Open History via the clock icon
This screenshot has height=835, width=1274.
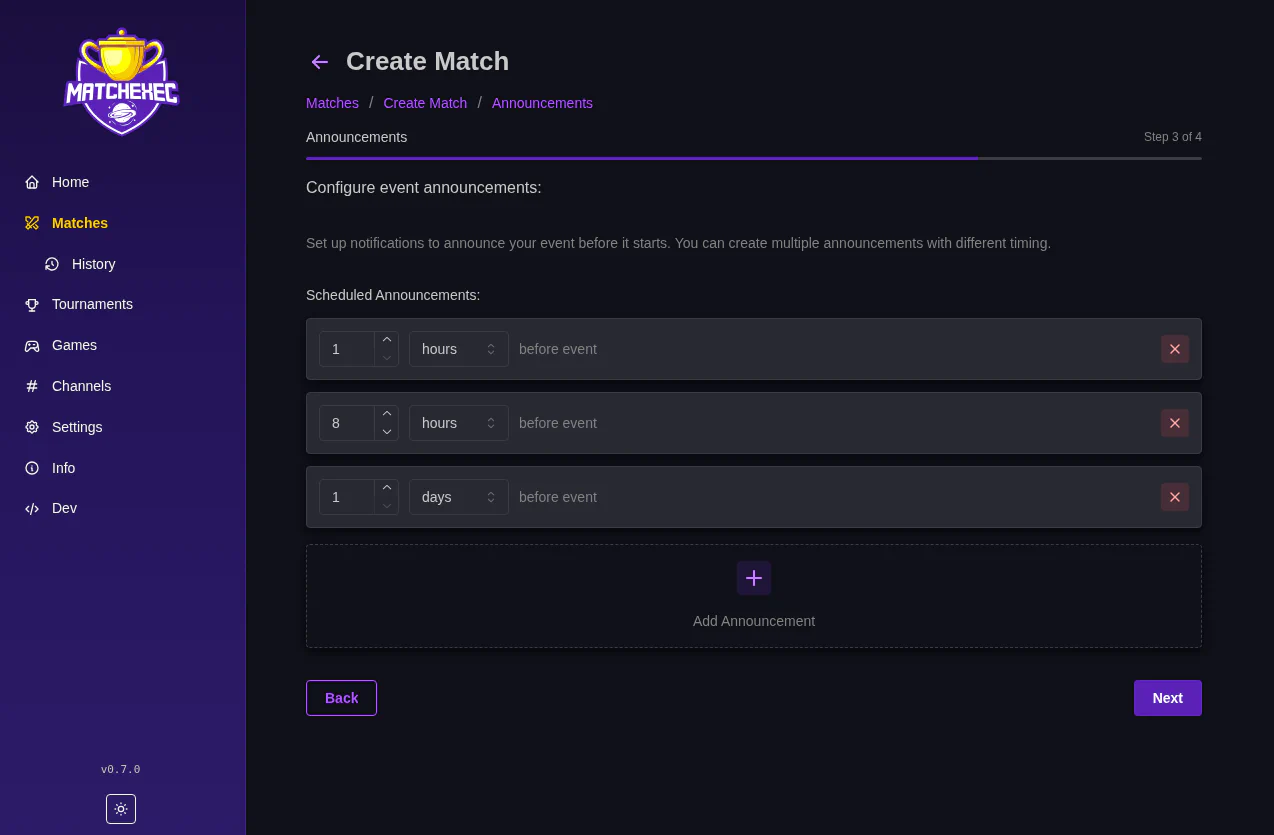point(52,264)
